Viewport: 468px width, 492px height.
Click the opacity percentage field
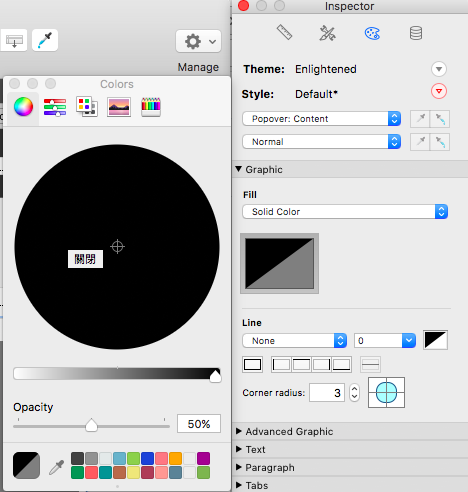[x=199, y=424]
